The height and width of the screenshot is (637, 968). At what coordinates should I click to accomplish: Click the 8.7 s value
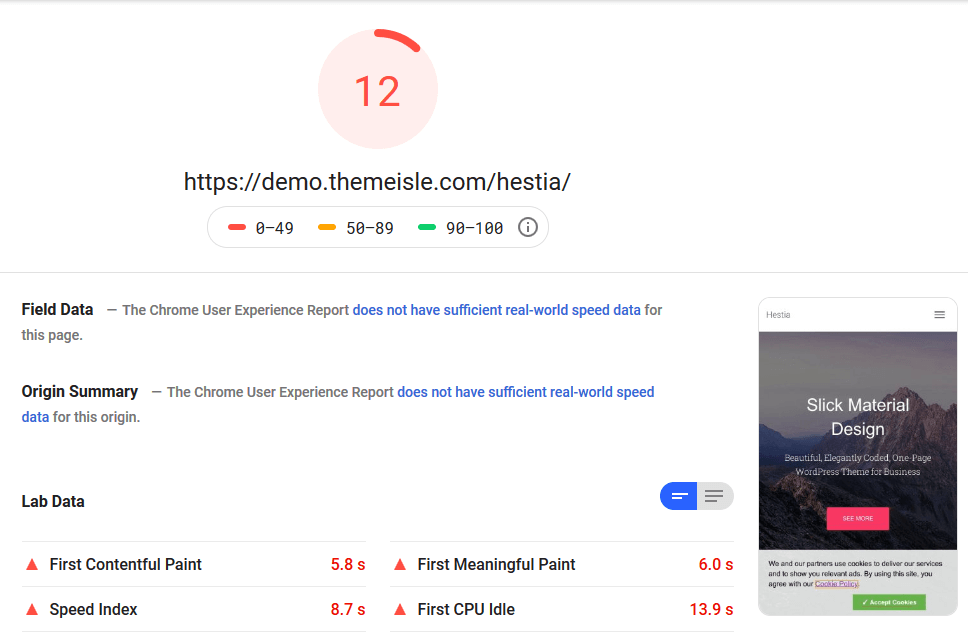348,609
